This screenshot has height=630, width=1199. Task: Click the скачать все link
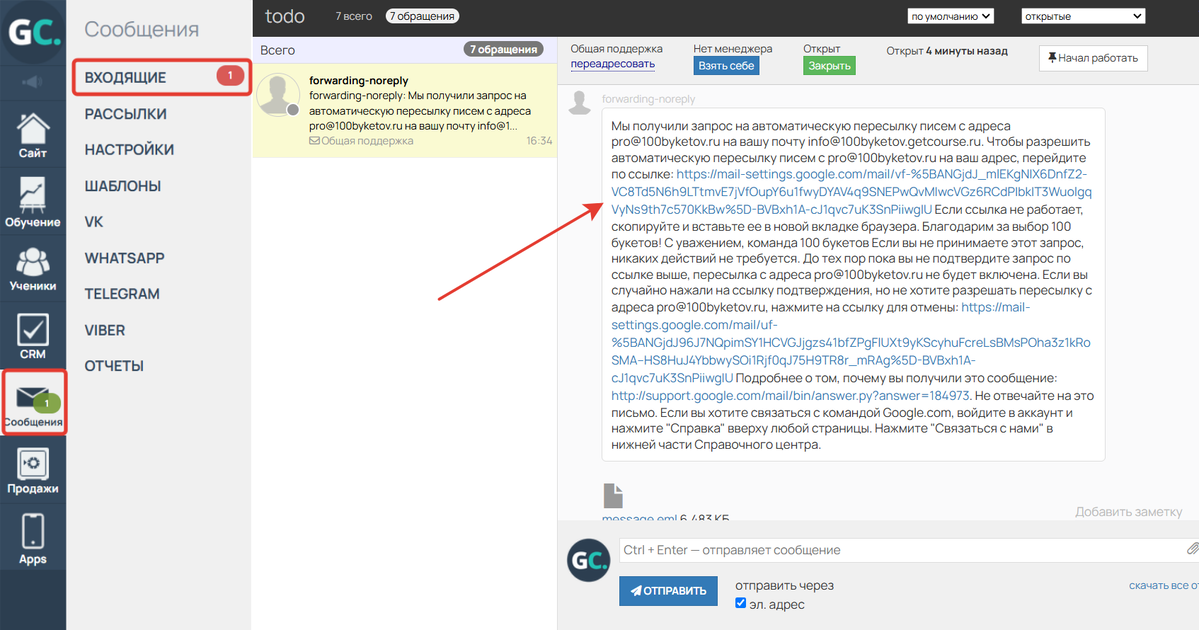point(1163,586)
